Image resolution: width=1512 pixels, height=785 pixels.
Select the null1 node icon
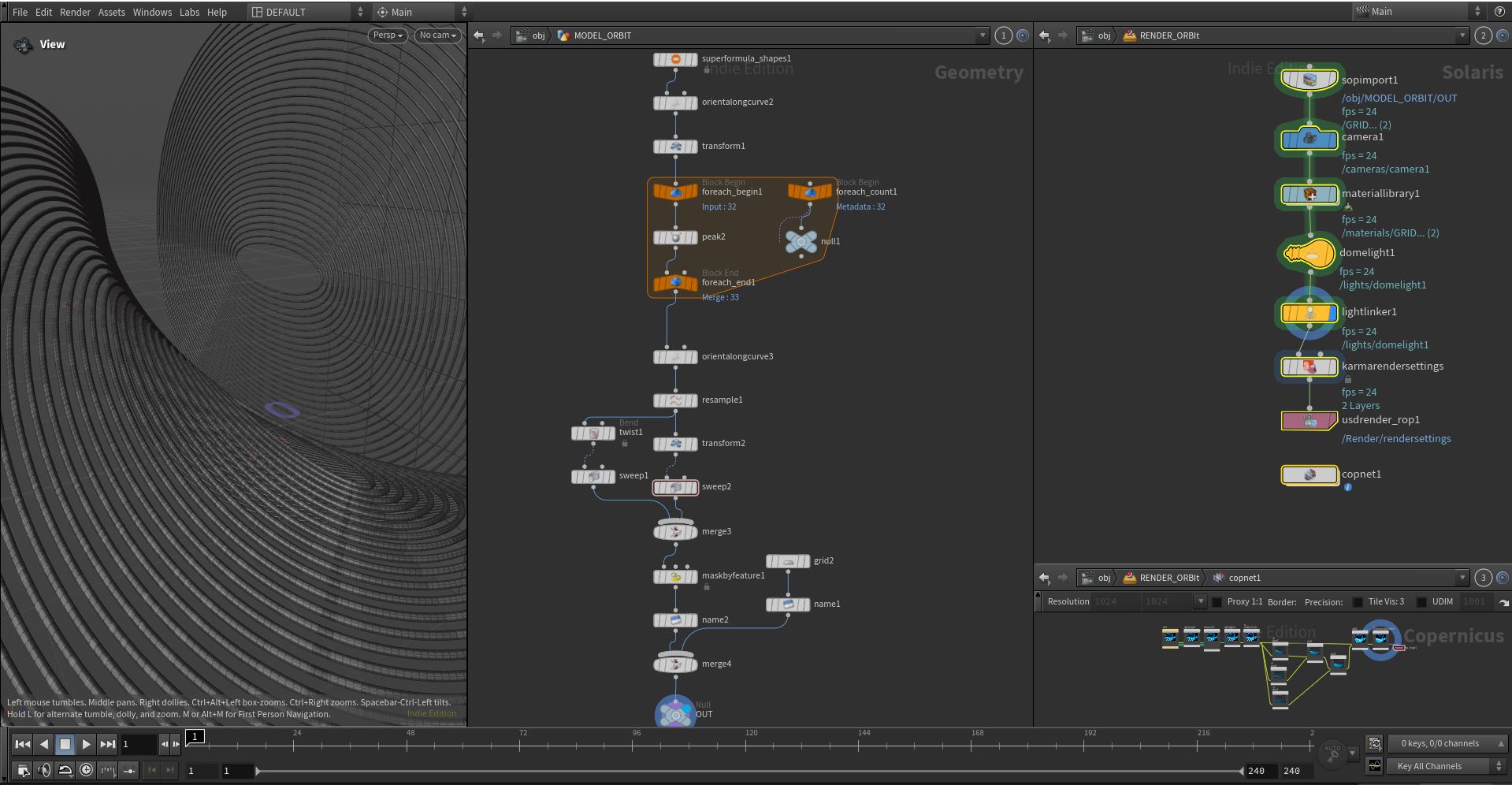801,241
